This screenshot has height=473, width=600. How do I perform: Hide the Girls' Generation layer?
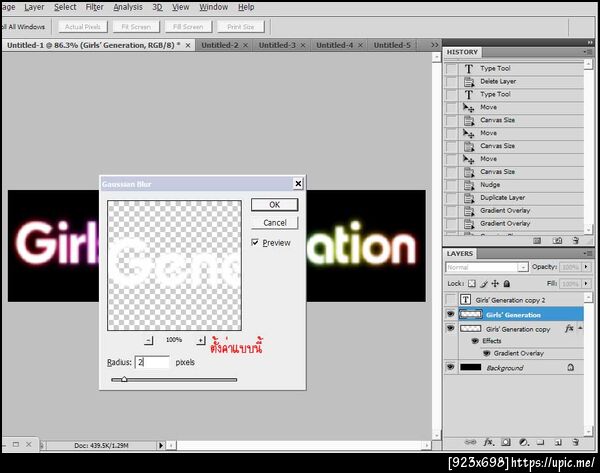(451, 314)
